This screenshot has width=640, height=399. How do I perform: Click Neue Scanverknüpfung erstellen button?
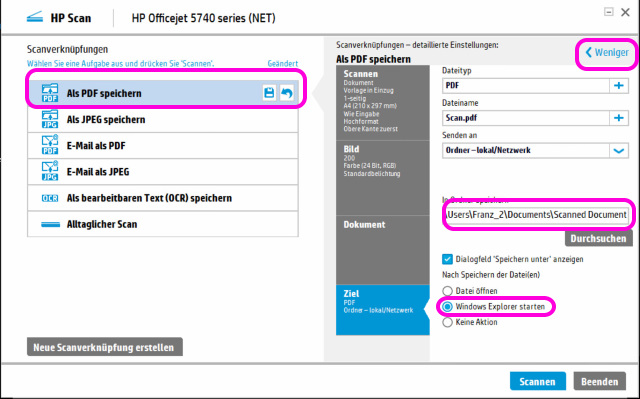pyautogui.click(x=104, y=347)
